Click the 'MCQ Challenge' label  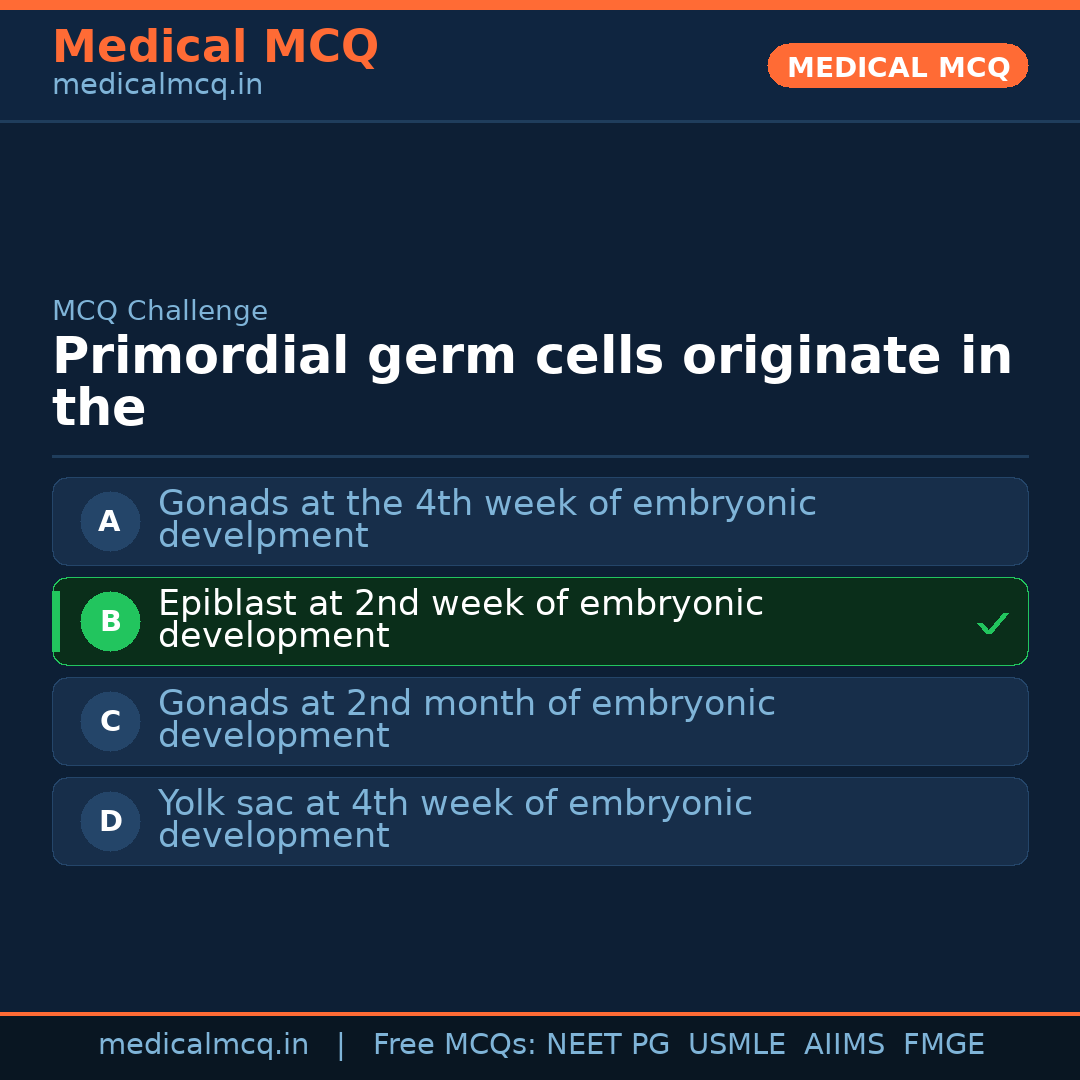coord(160,311)
